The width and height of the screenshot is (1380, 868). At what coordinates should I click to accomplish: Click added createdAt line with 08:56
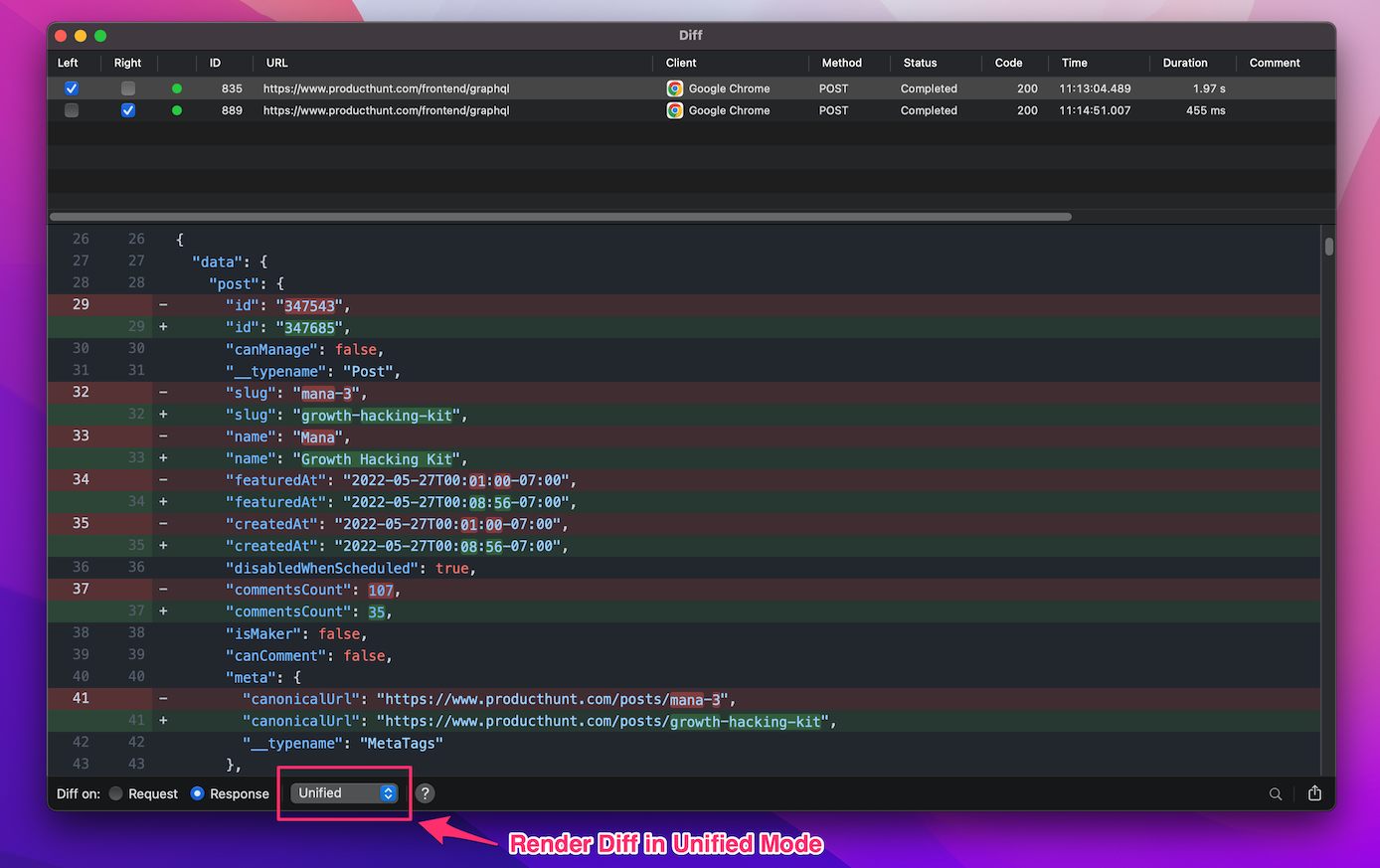[684, 546]
